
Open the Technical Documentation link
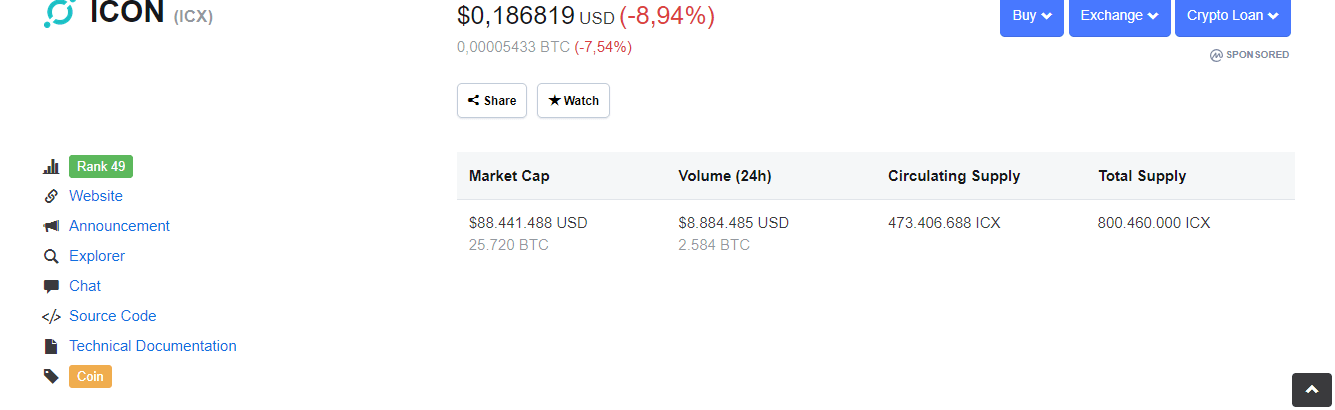(x=153, y=346)
